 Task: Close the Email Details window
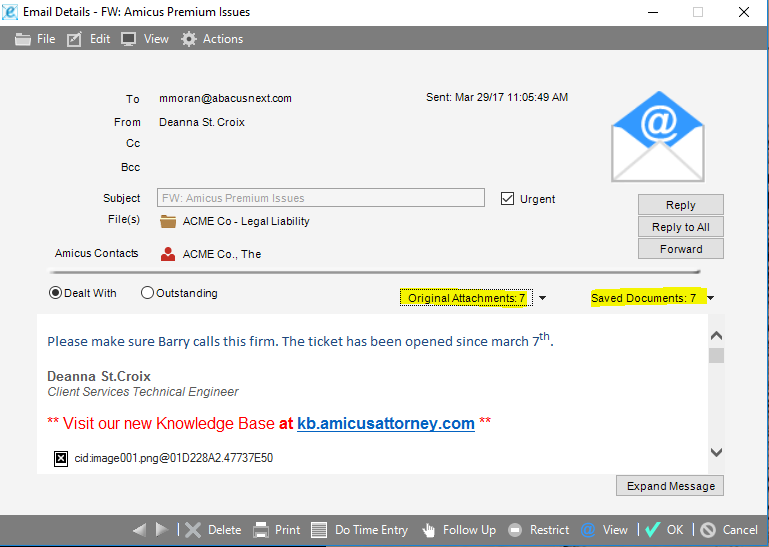pyautogui.click(x=743, y=12)
